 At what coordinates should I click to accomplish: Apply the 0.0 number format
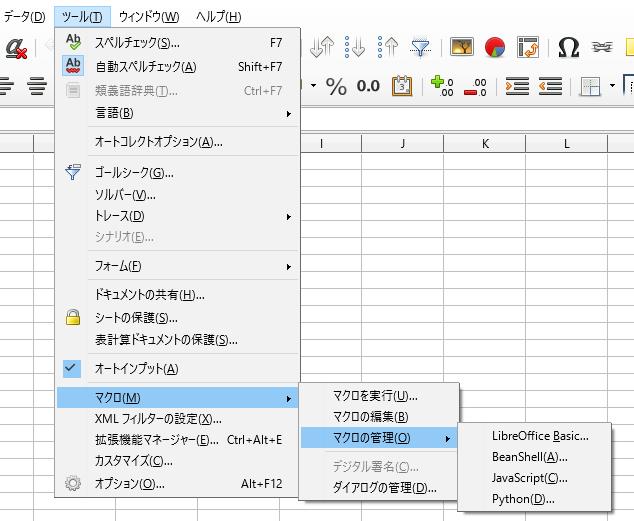coord(368,86)
